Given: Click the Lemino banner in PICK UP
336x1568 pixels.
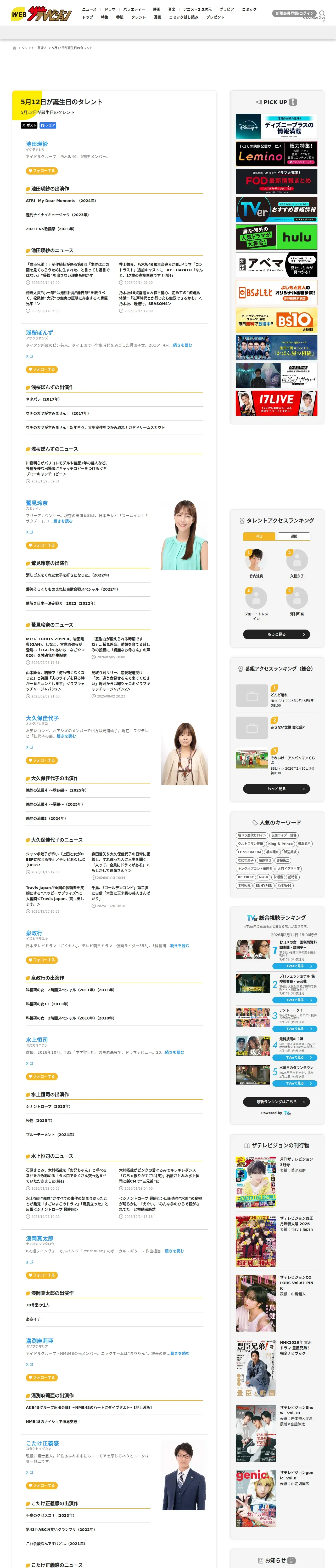Looking at the screenshot, I should point(276,154).
